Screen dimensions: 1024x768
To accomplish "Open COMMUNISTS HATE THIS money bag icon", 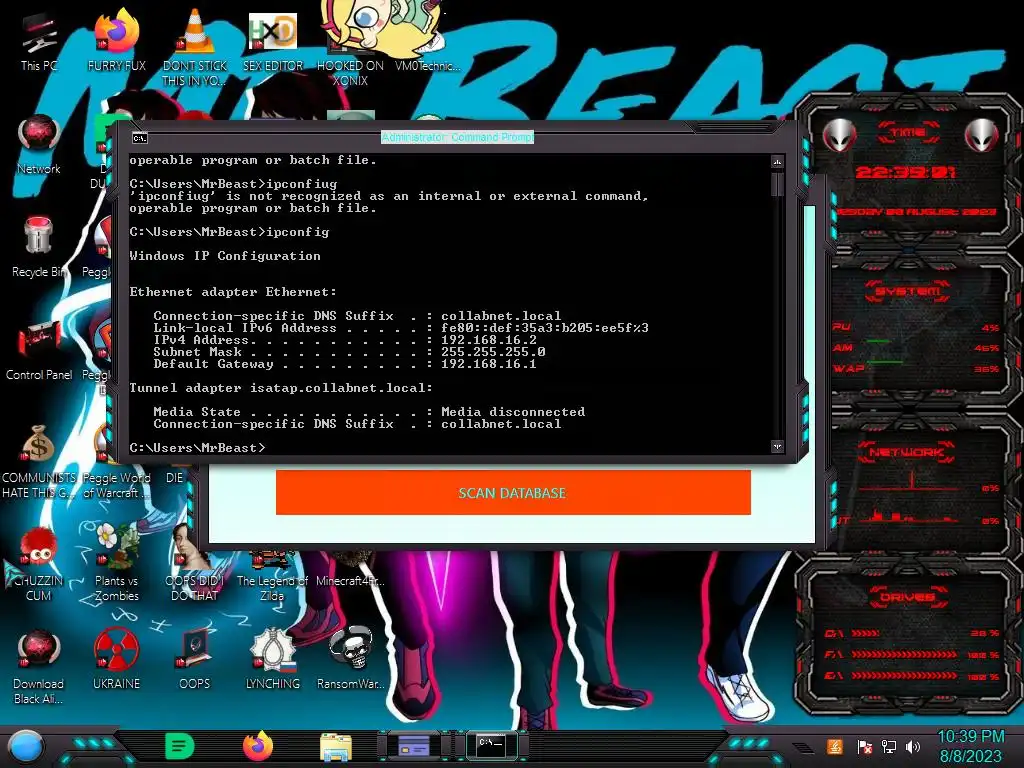I will [x=39, y=461].
